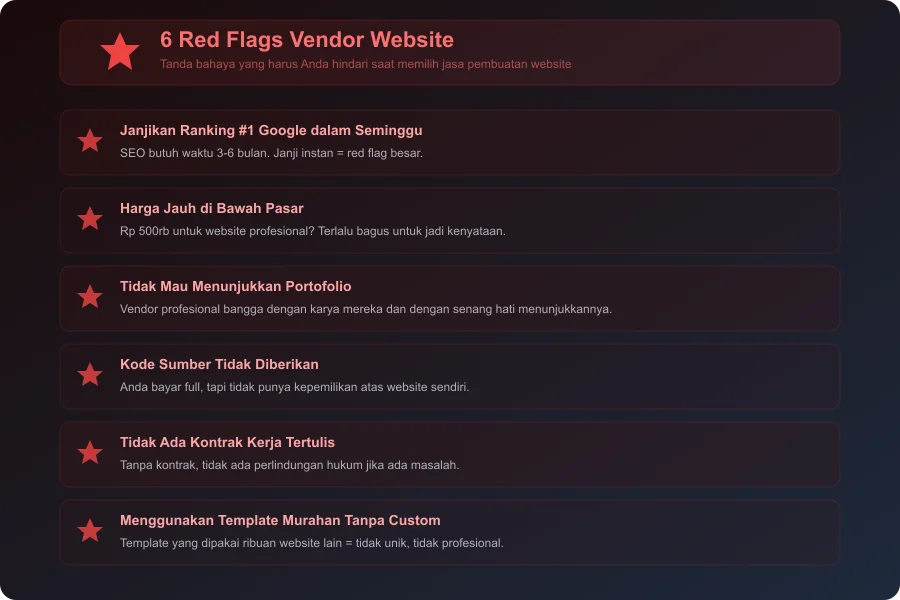Viewport: 900px width, 600px height.
Task: Click the star icon next to 'Harga Jauh di Bawah Pasar'
Action: tap(90, 220)
